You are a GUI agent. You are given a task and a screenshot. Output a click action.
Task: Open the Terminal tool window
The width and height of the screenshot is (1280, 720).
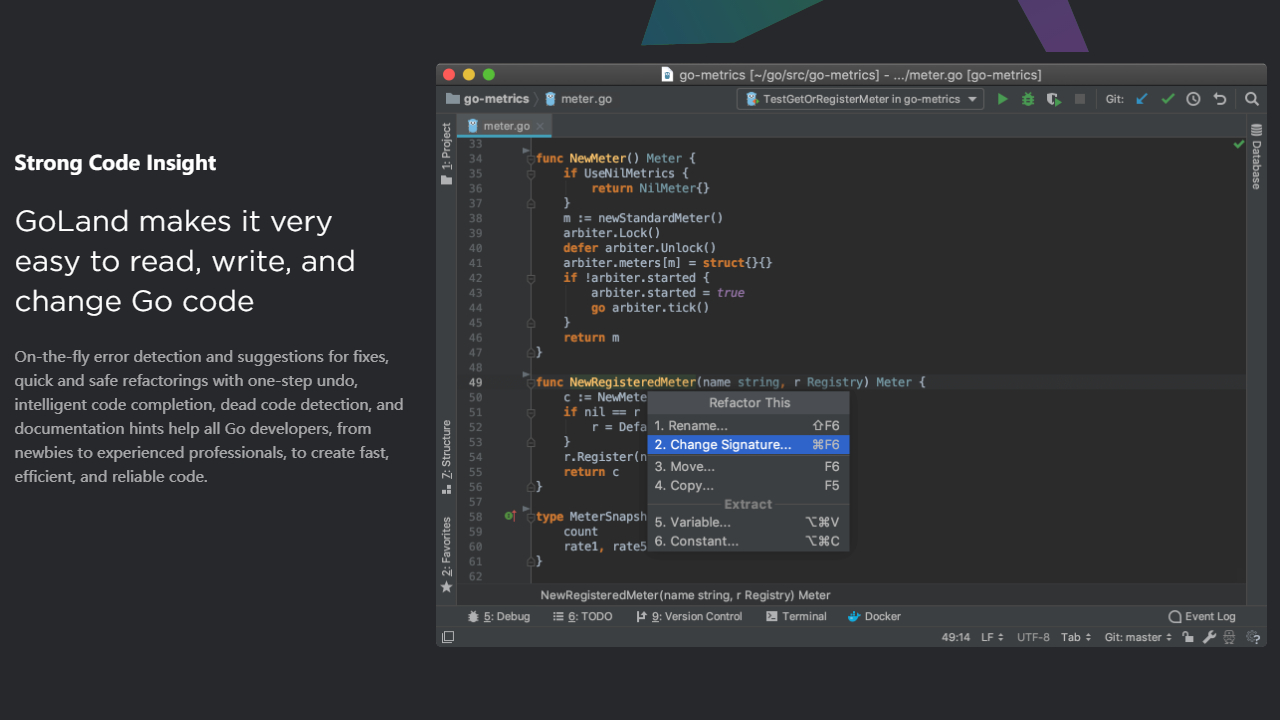[x=796, y=616]
